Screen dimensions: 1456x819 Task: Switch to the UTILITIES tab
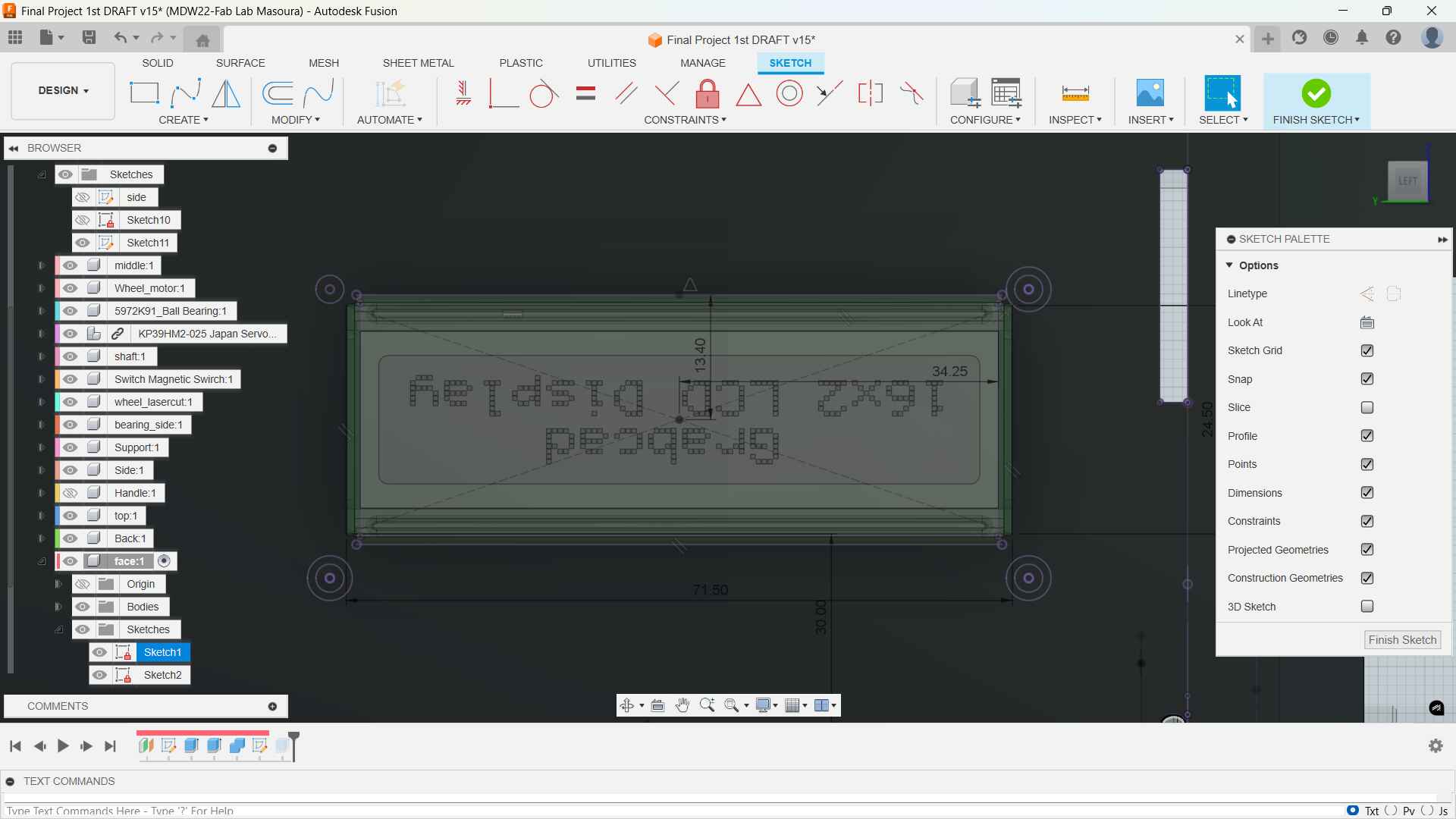(612, 63)
